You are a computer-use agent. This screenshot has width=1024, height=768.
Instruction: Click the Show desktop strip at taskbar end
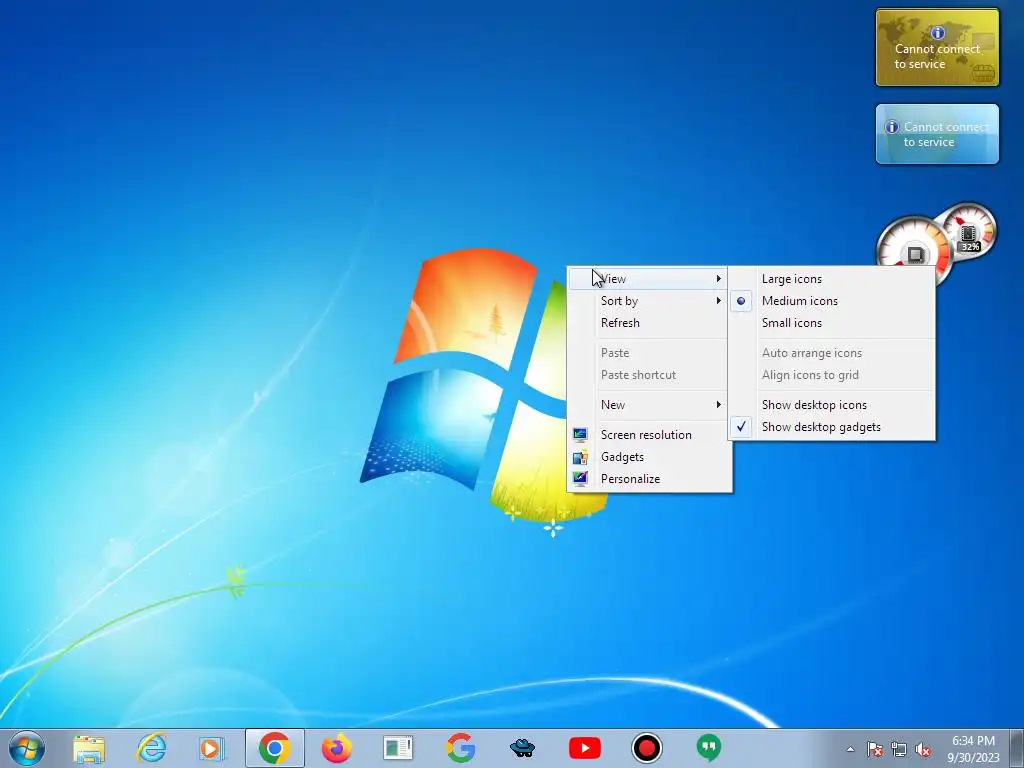[1017, 748]
